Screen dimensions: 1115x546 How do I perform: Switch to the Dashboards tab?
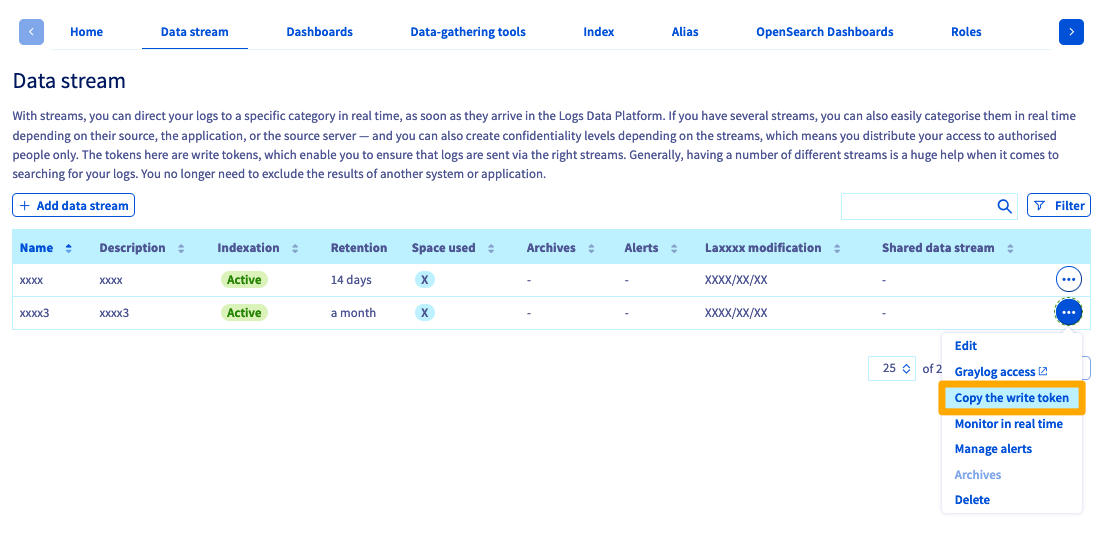coord(319,32)
